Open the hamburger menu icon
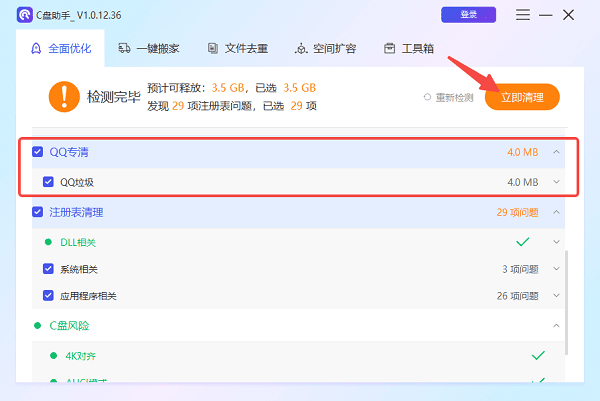Viewport: 600px width, 401px height. [x=523, y=15]
